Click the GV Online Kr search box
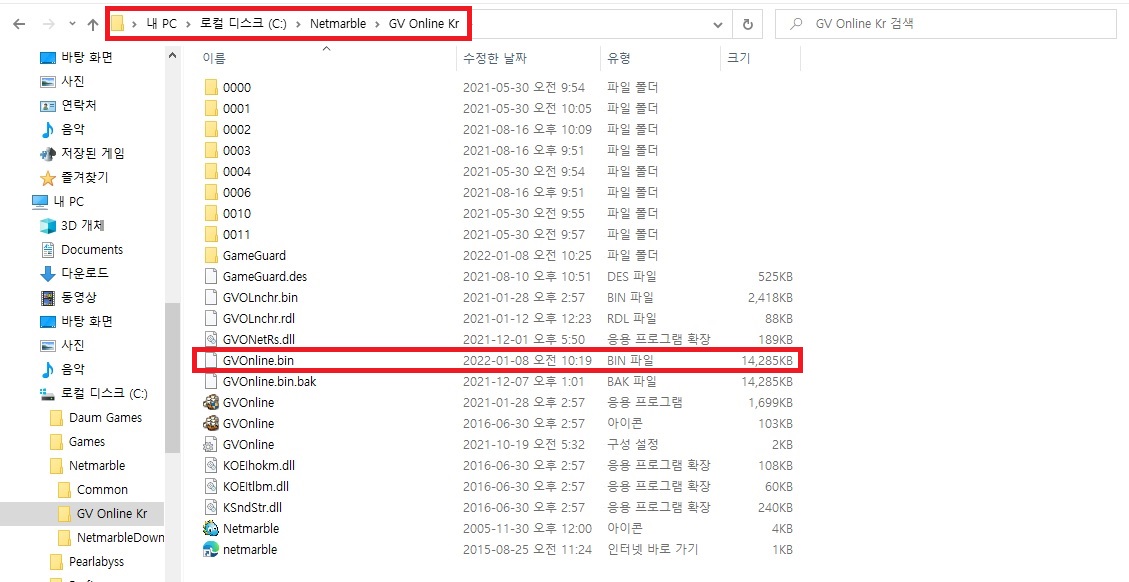The height and width of the screenshot is (582, 1129). click(x=947, y=24)
